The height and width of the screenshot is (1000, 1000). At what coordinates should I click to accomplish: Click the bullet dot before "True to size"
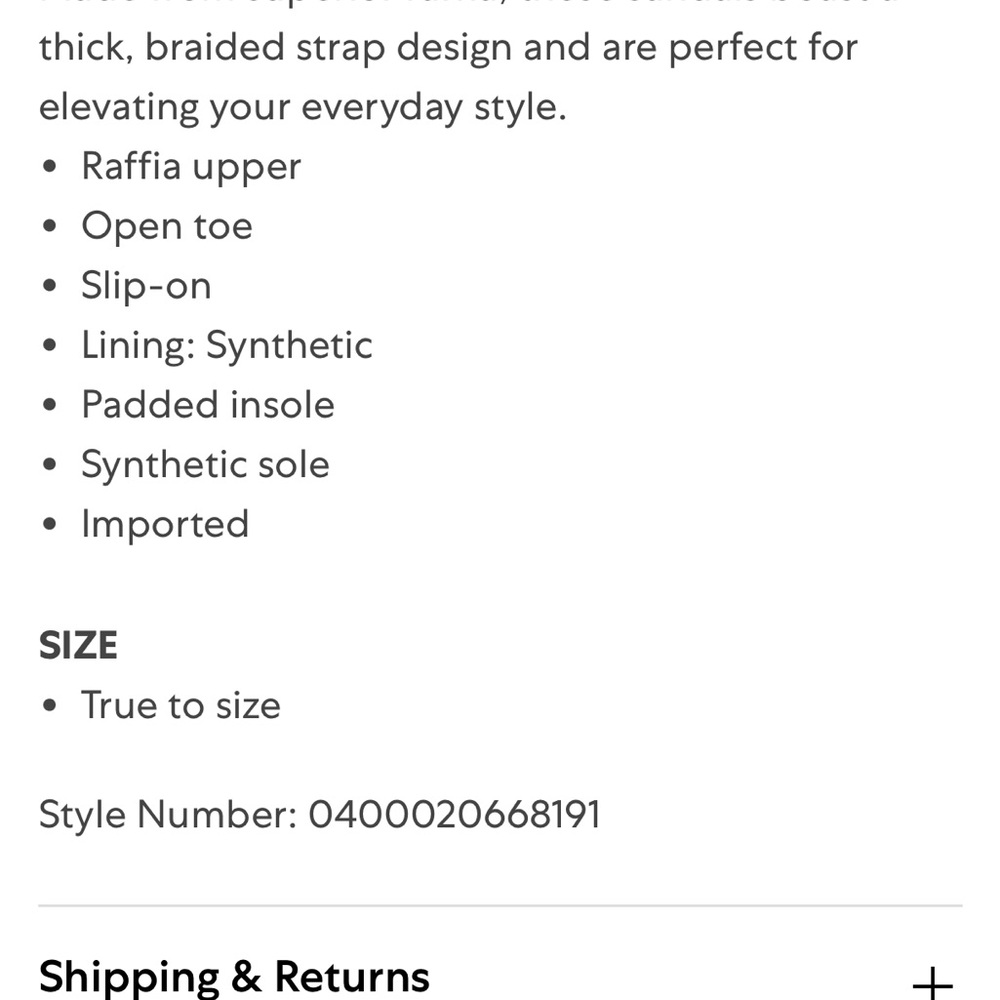(x=51, y=707)
